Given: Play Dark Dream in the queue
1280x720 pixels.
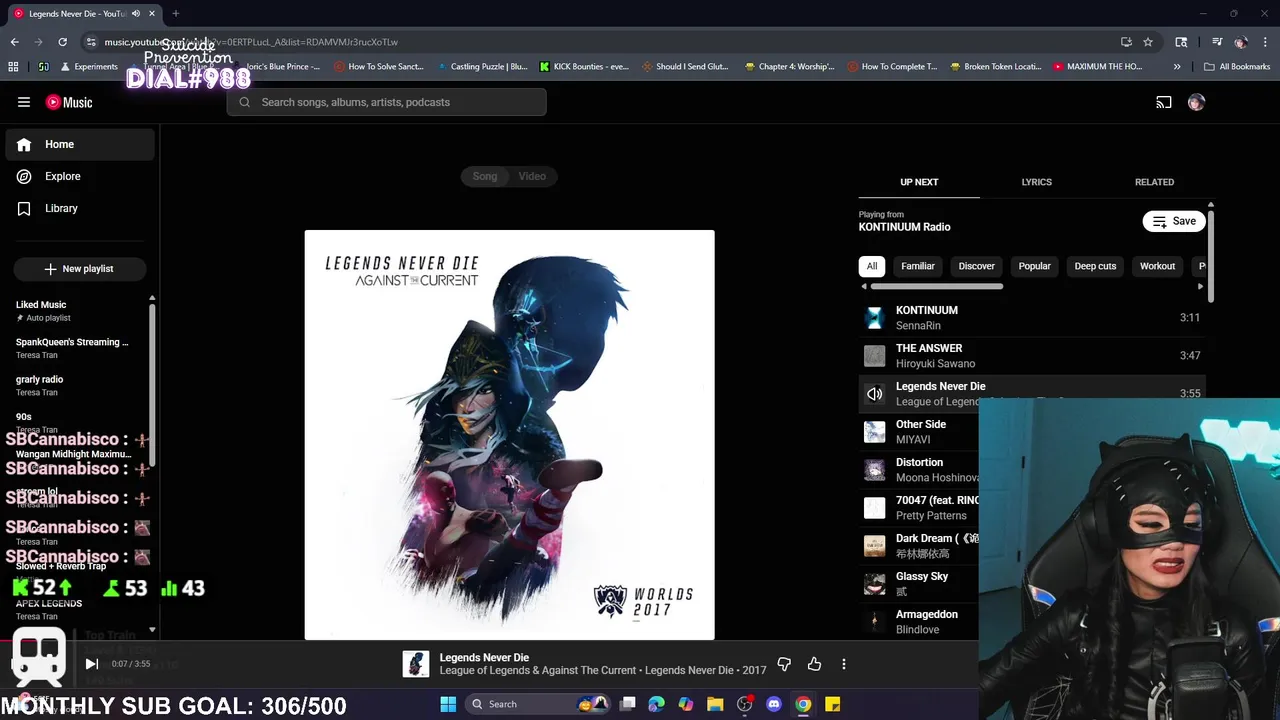Looking at the screenshot, I should click(920, 545).
